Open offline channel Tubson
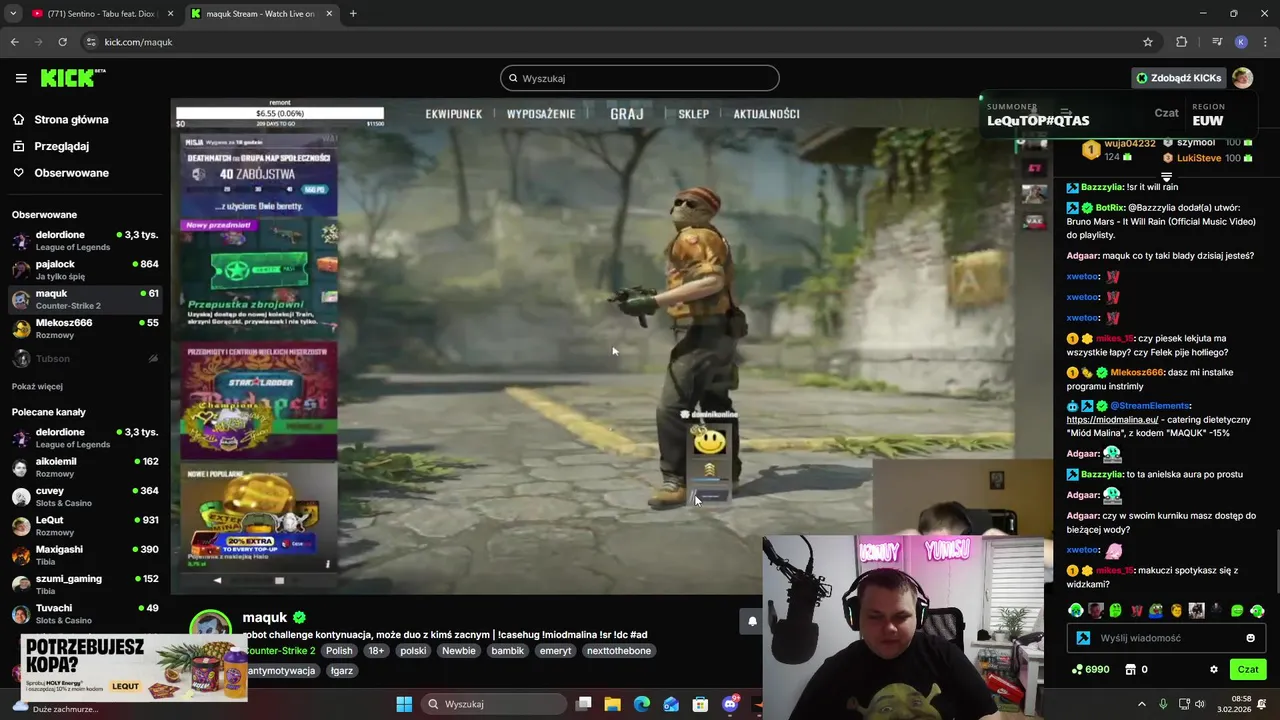Image resolution: width=1280 pixels, height=720 pixels. [x=85, y=358]
